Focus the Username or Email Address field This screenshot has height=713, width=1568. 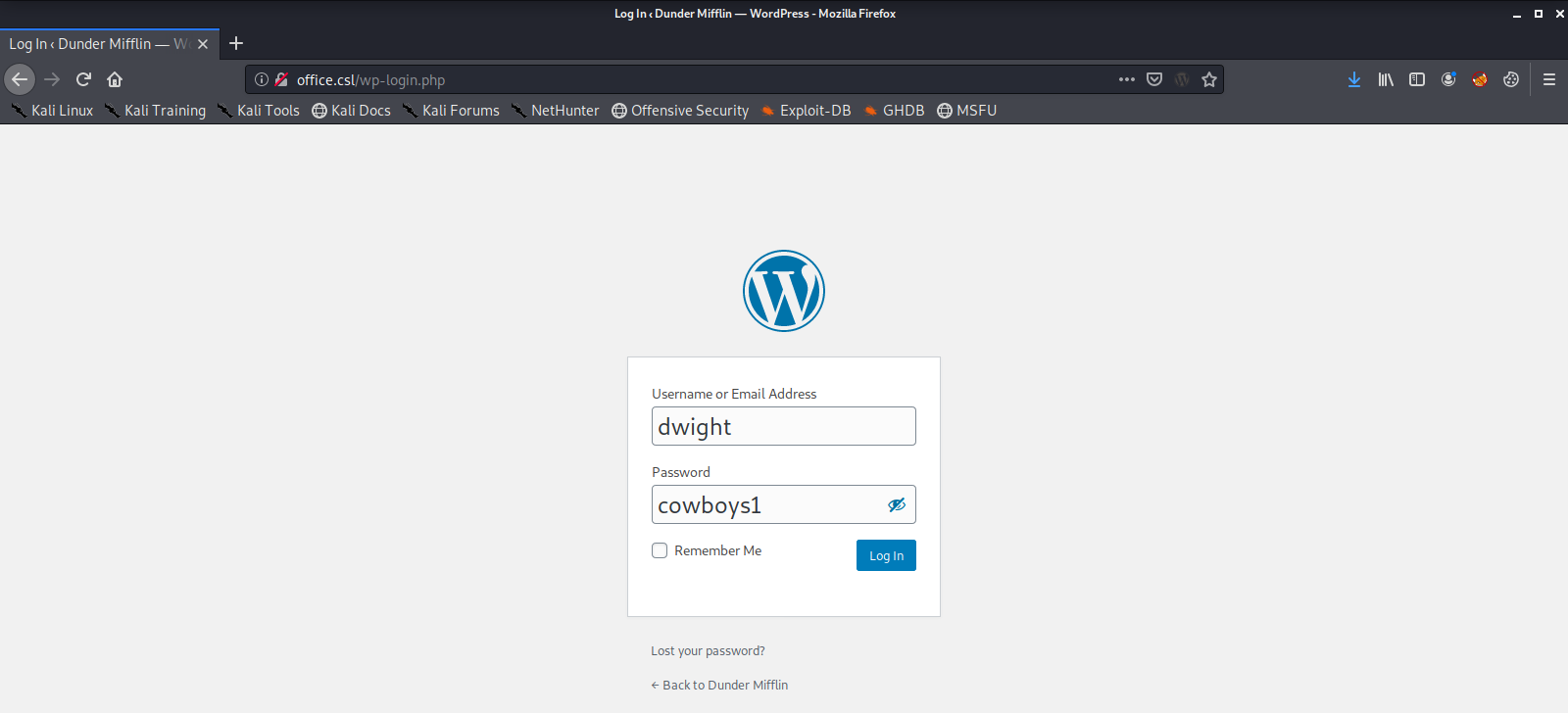[784, 426]
